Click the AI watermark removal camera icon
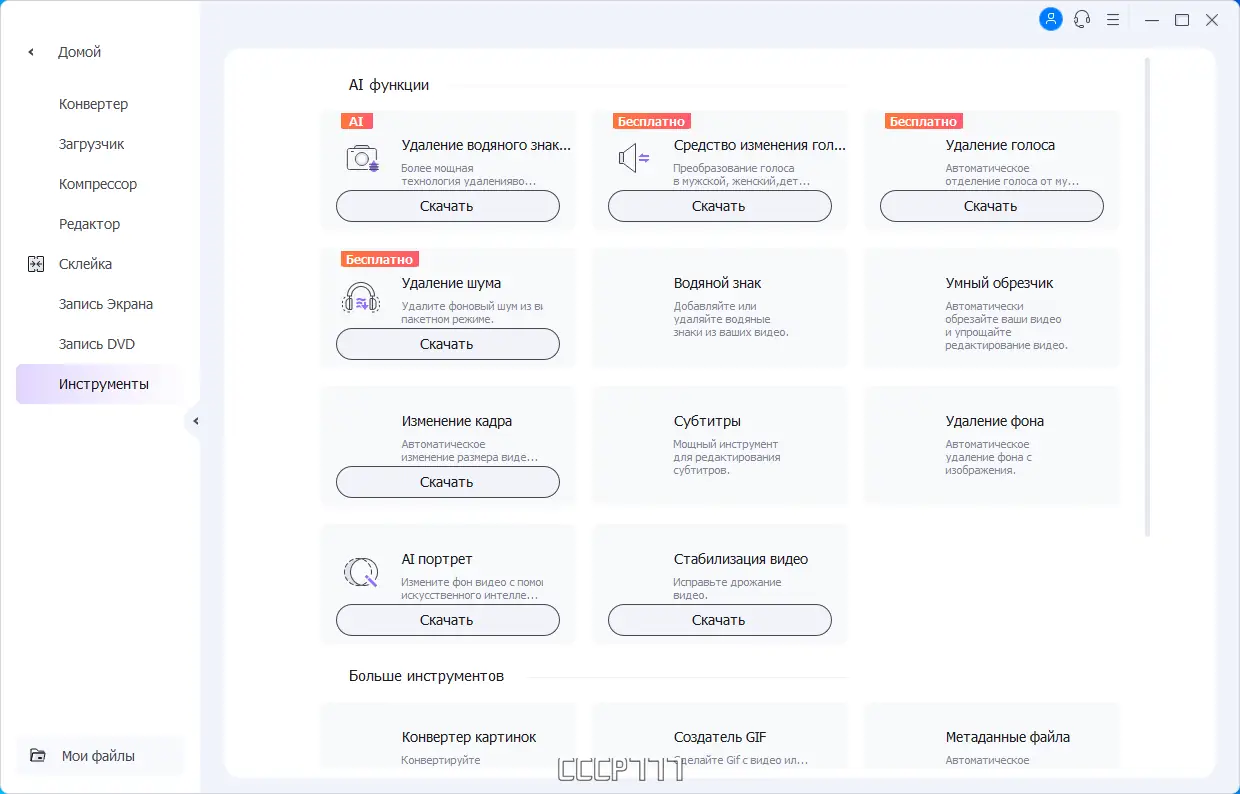Viewport: 1240px width, 794px height. coord(362,159)
